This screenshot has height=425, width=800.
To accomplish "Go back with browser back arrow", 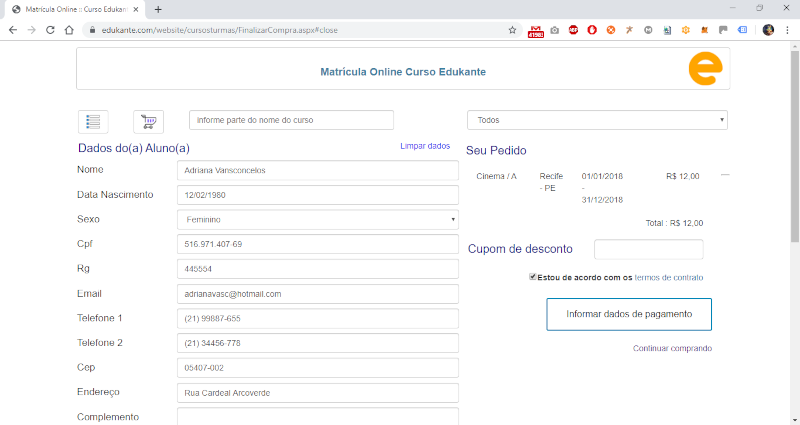I will [x=13, y=30].
